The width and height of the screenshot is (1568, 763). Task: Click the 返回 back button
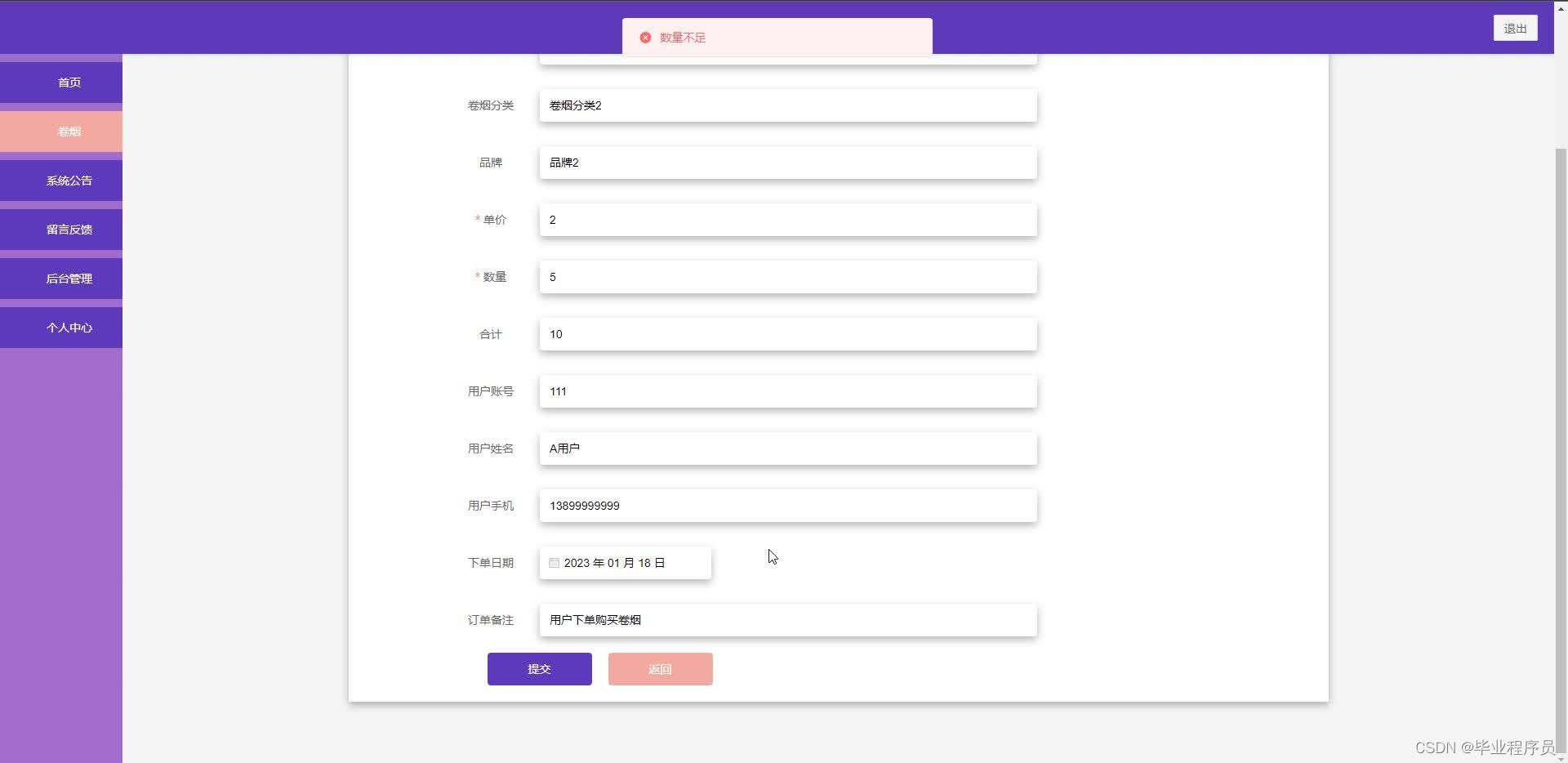pyautogui.click(x=661, y=669)
